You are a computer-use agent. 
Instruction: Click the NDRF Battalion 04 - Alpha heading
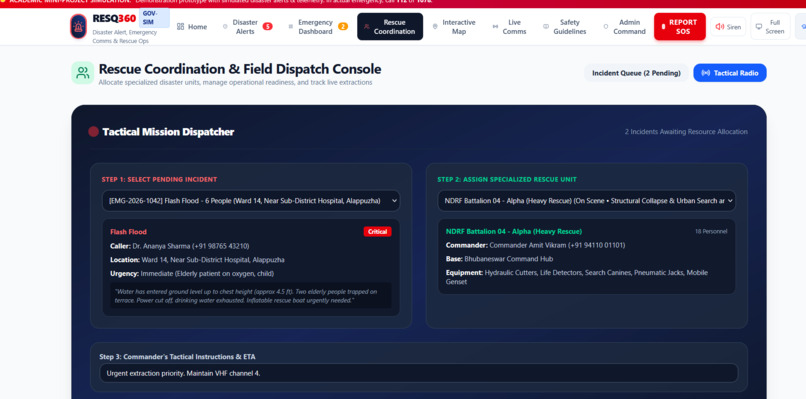[514, 231]
